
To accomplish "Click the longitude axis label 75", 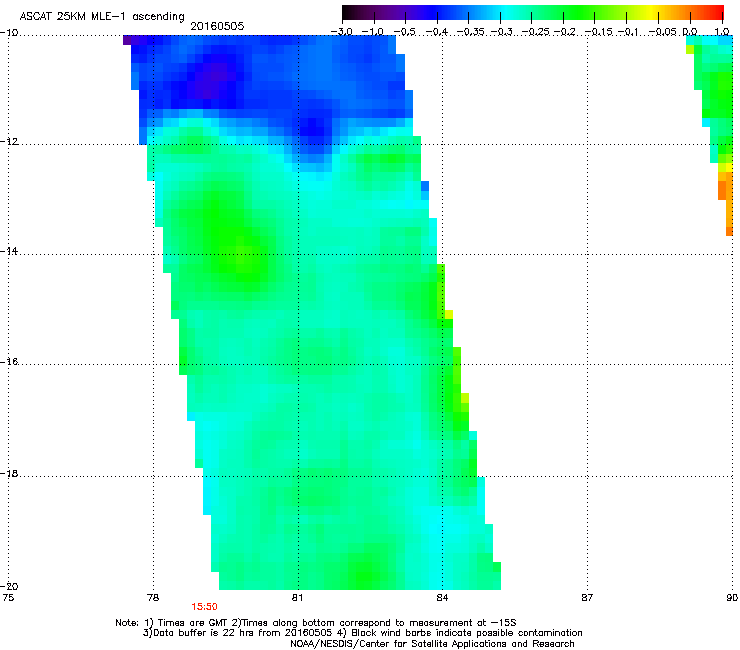I will coord(8,598).
